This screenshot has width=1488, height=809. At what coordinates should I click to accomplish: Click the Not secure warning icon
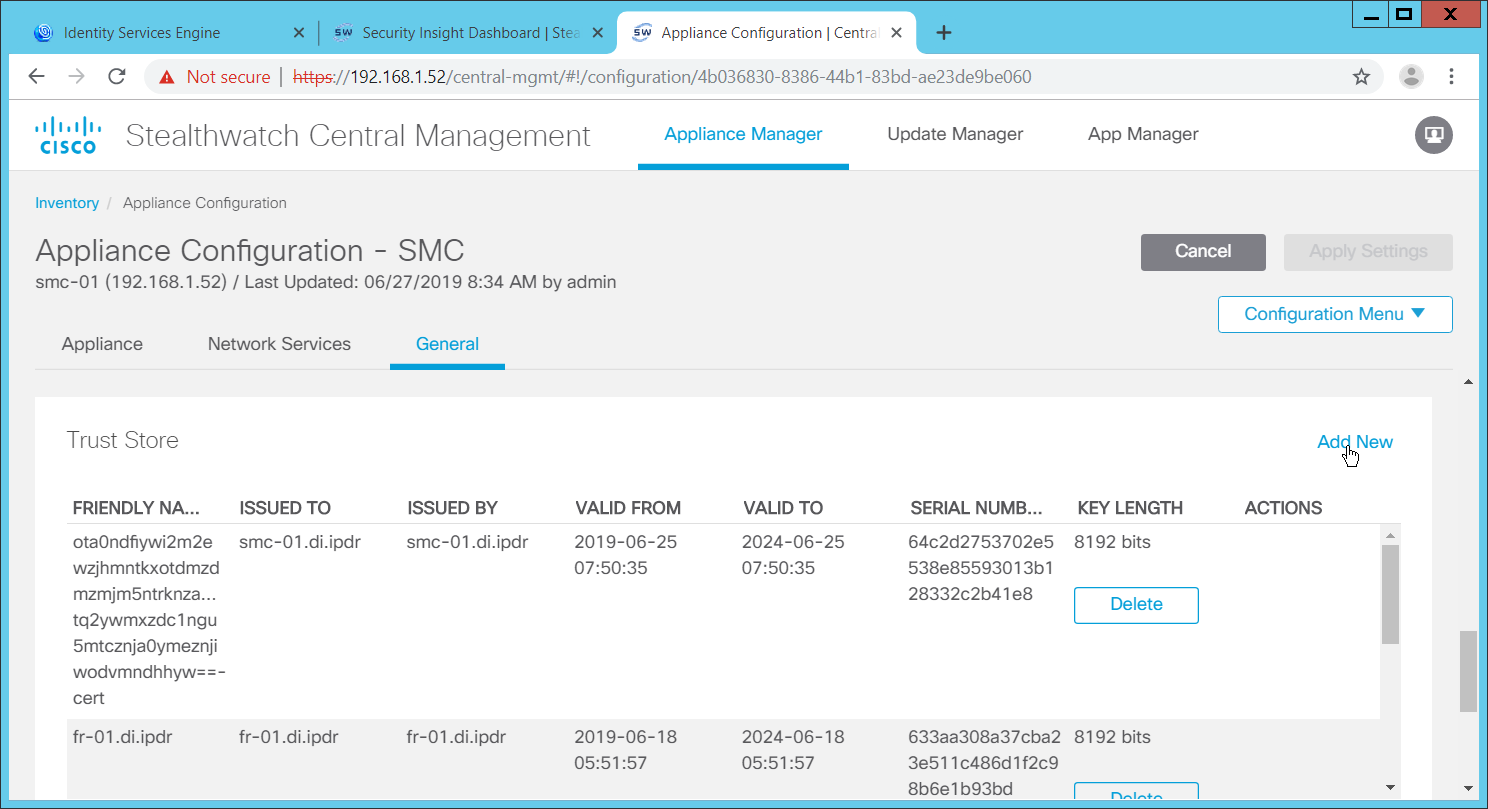(x=167, y=77)
